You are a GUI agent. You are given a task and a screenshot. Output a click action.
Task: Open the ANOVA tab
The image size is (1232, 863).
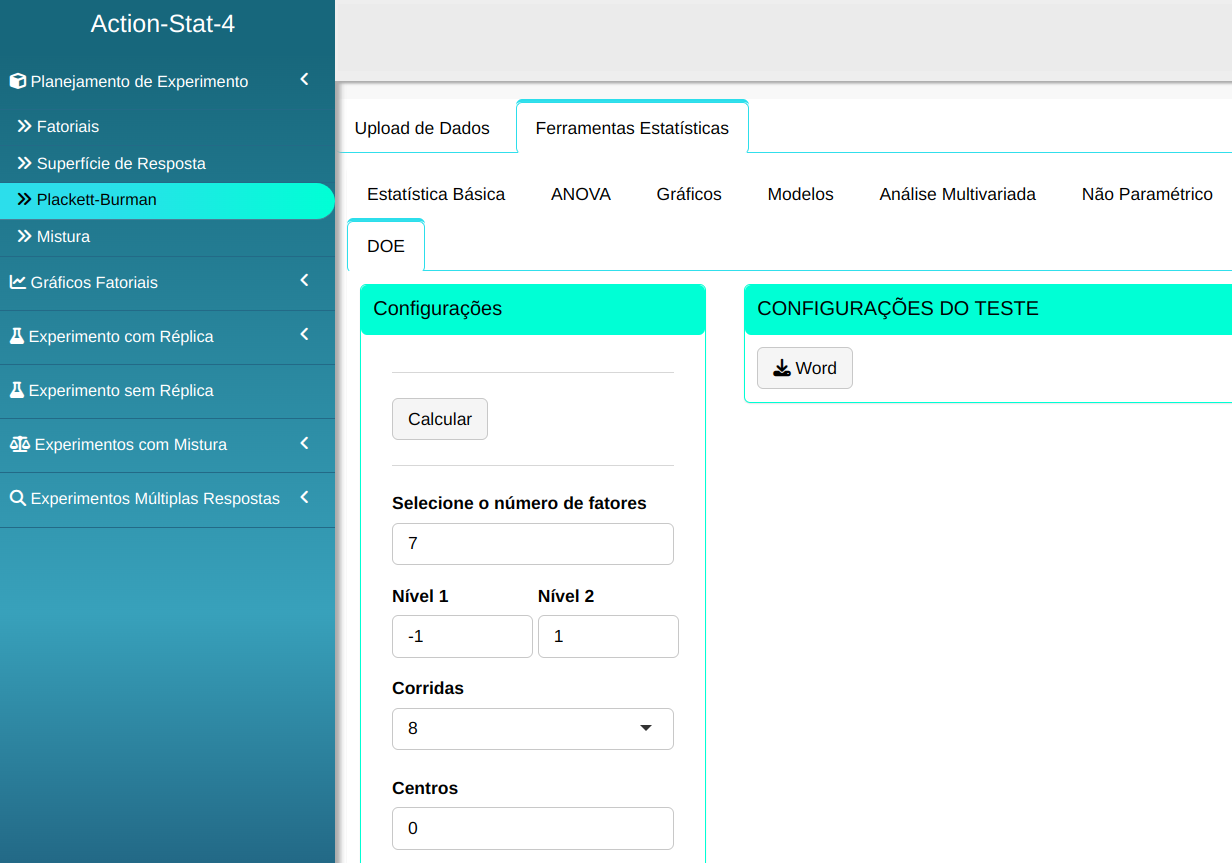(x=580, y=194)
